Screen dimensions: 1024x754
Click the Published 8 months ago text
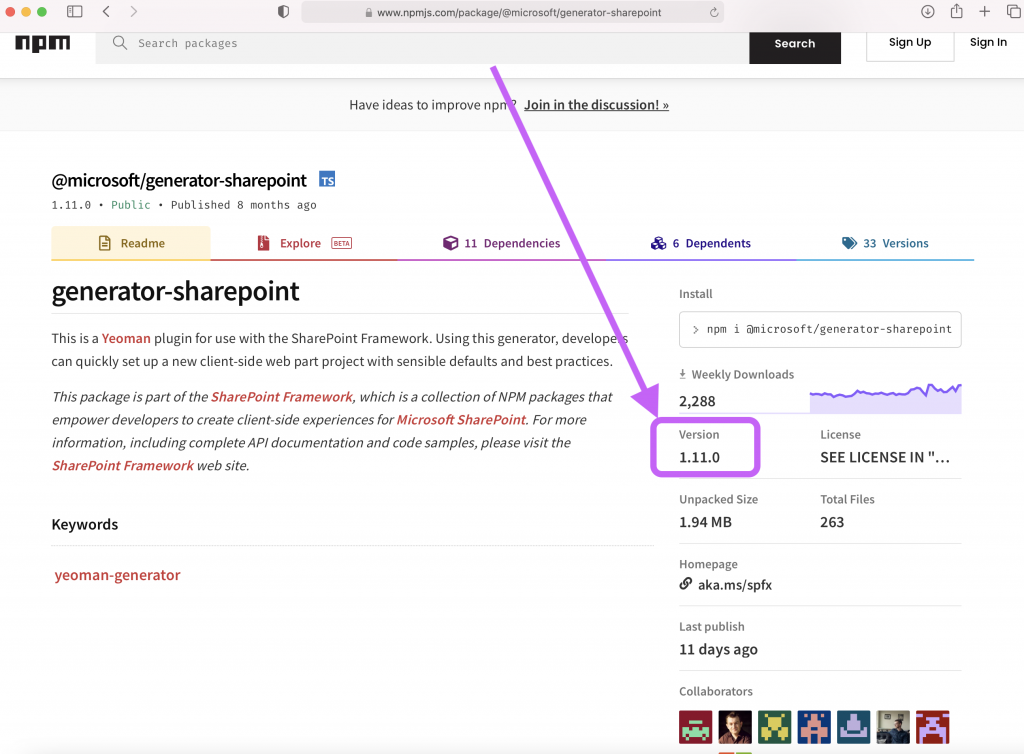244,205
